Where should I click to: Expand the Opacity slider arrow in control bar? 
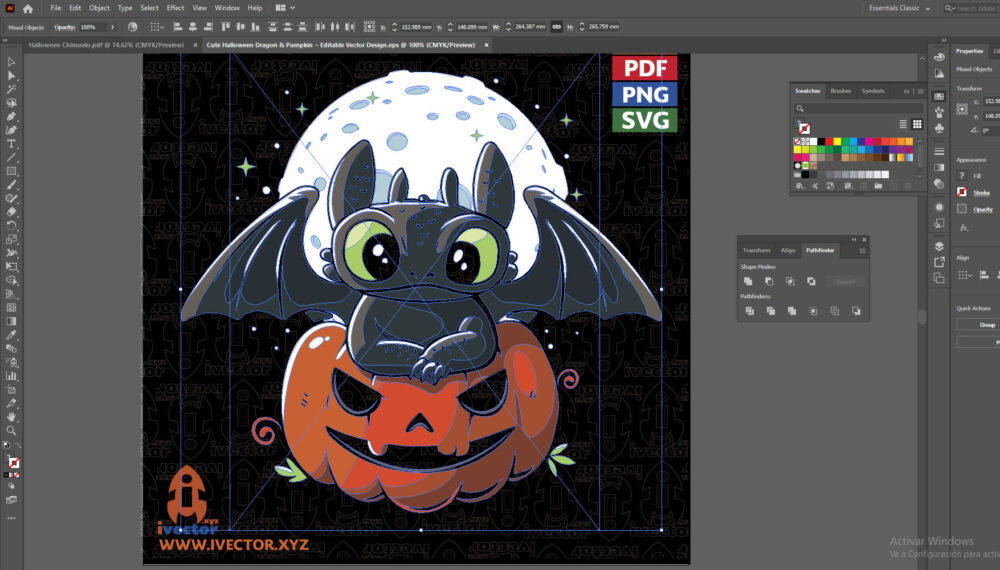pyautogui.click(x=112, y=27)
